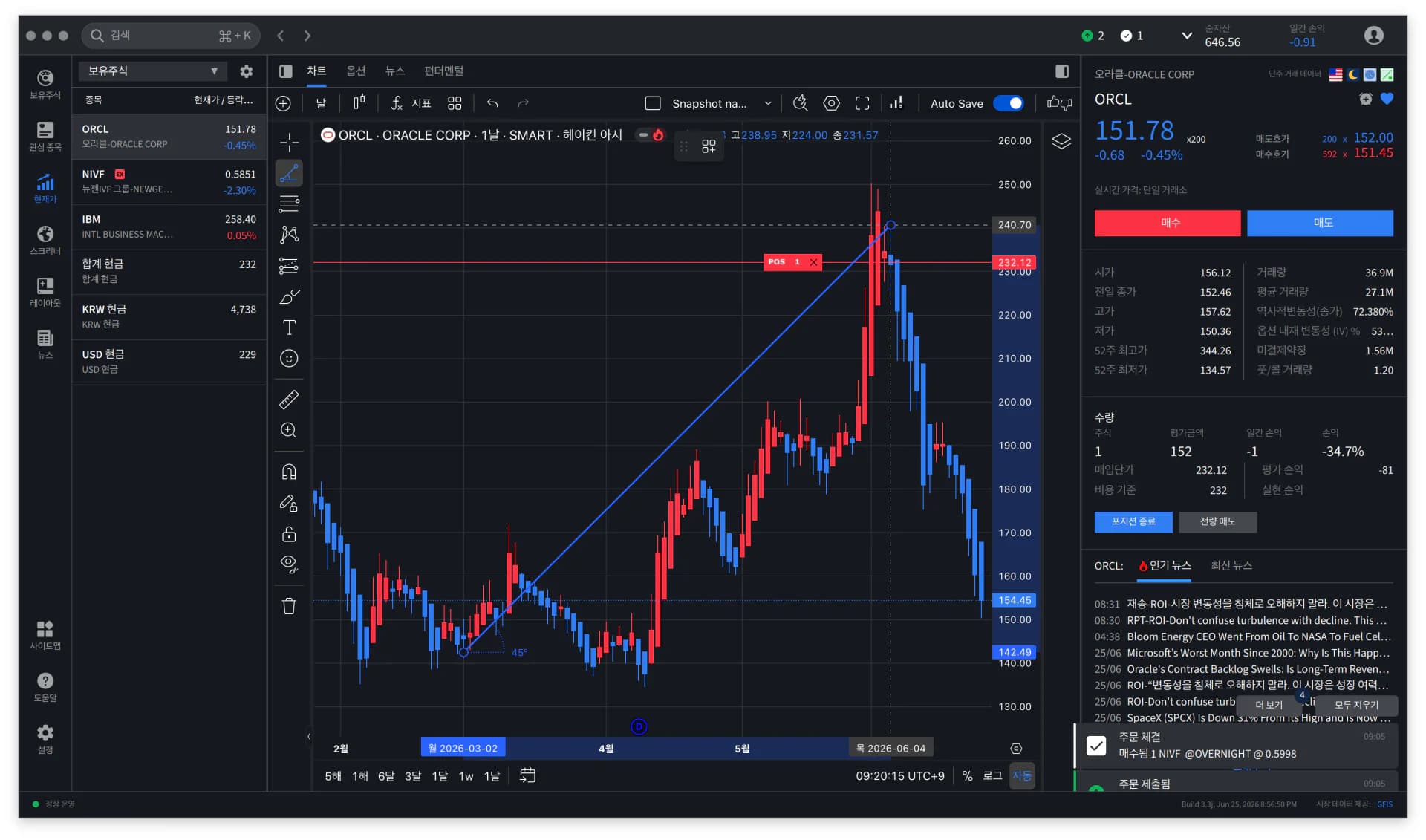Screen dimensions: 1426x840
Task: Activate the chart zoom-in tool
Action: [289, 430]
